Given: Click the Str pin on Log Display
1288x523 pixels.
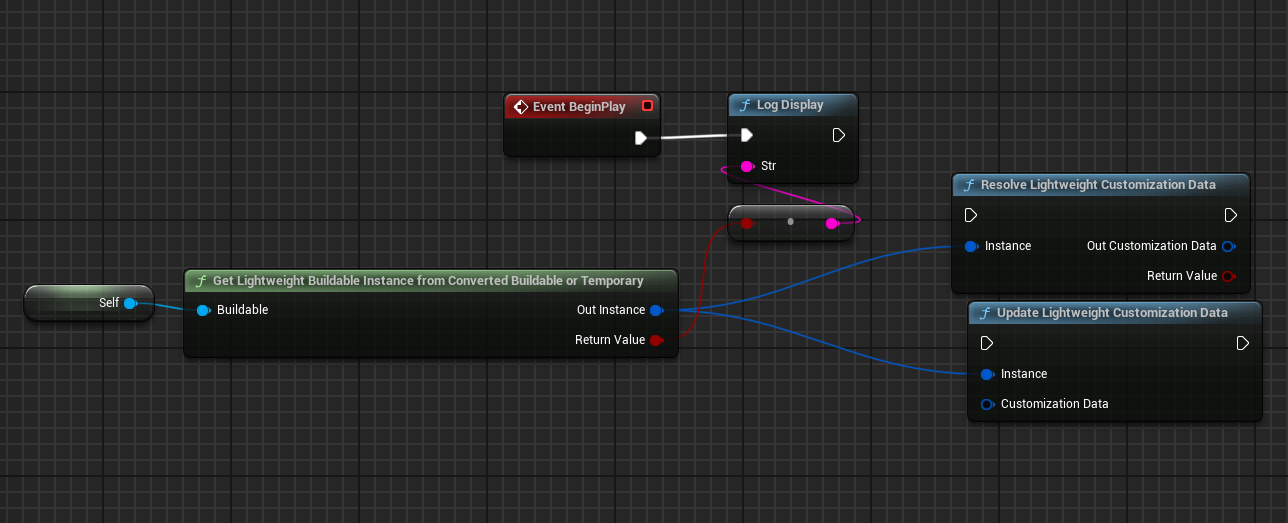Looking at the screenshot, I should (x=746, y=166).
